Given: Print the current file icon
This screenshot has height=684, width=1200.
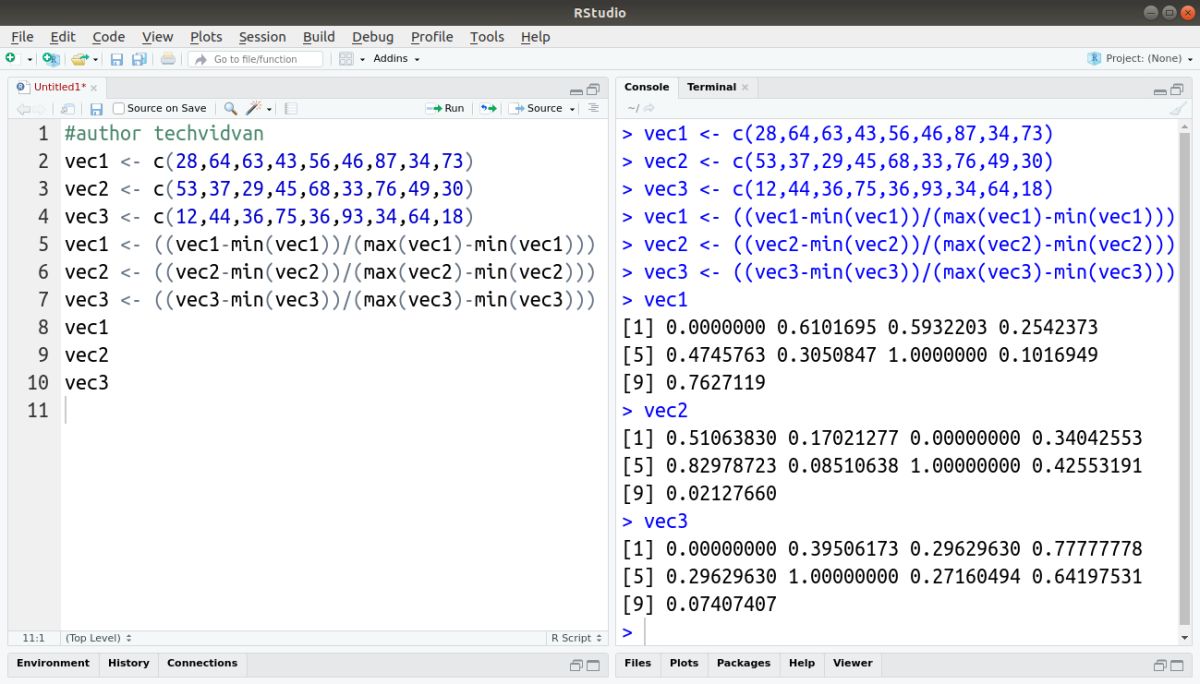Looking at the screenshot, I should pyautogui.click(x=168, y=58).
